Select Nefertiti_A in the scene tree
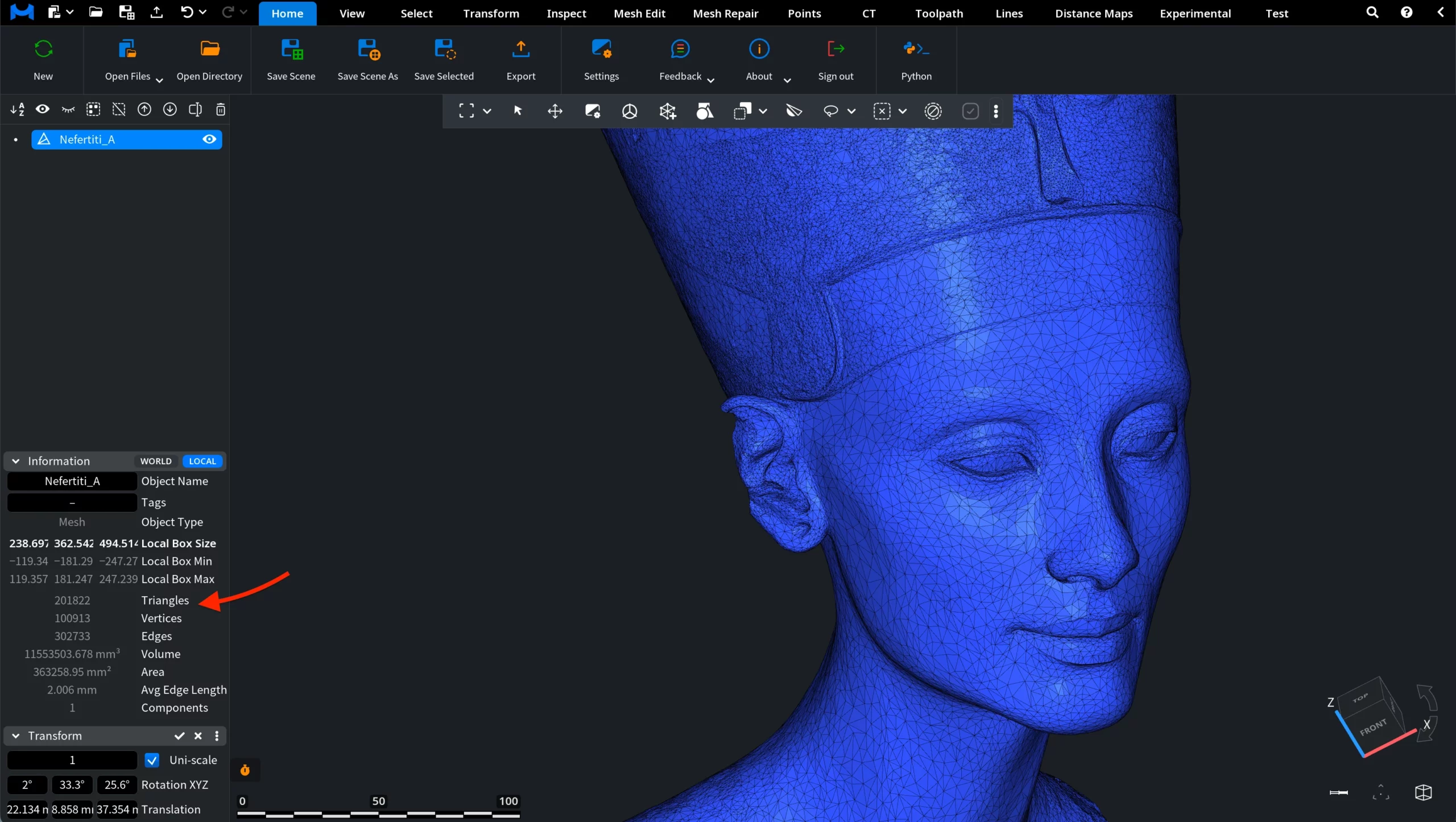 (x=126, y=139)
